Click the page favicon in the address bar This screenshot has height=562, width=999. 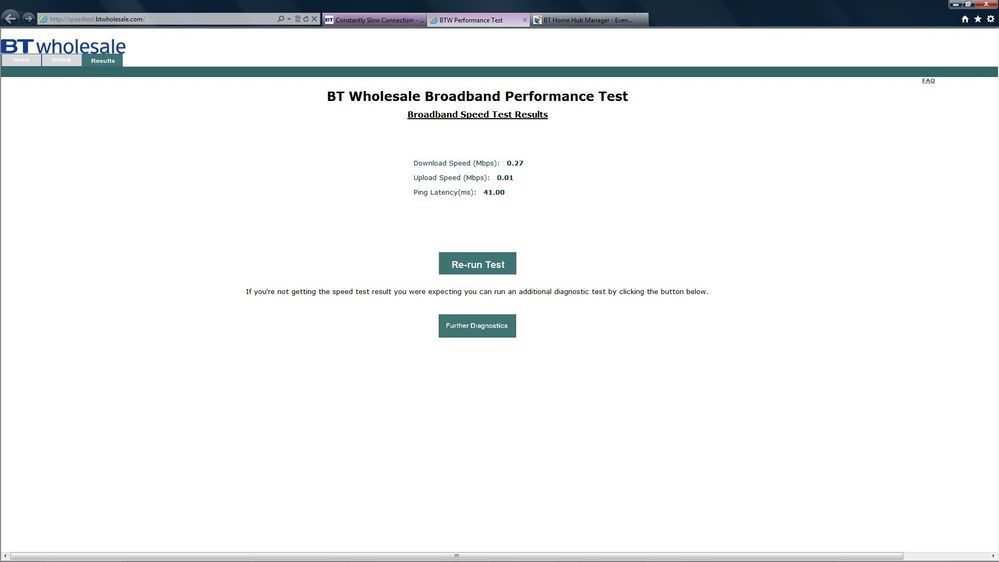pyautogui.click(x=43, y=19)
